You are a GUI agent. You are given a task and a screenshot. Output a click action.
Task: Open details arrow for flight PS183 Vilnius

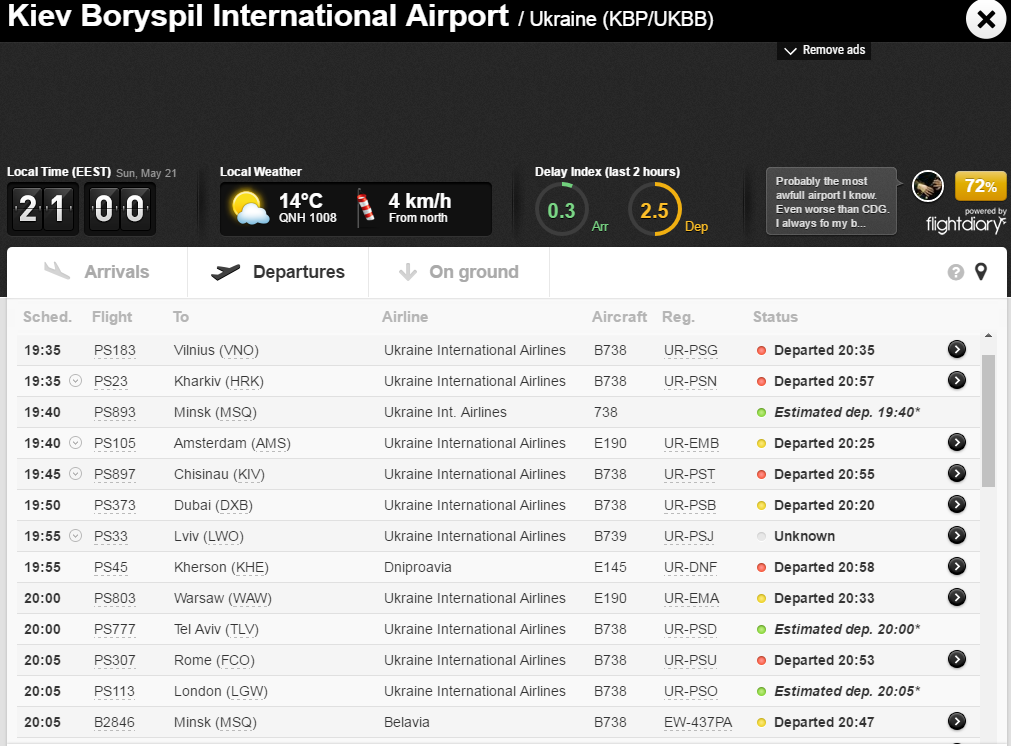click(x=957, y=349)
